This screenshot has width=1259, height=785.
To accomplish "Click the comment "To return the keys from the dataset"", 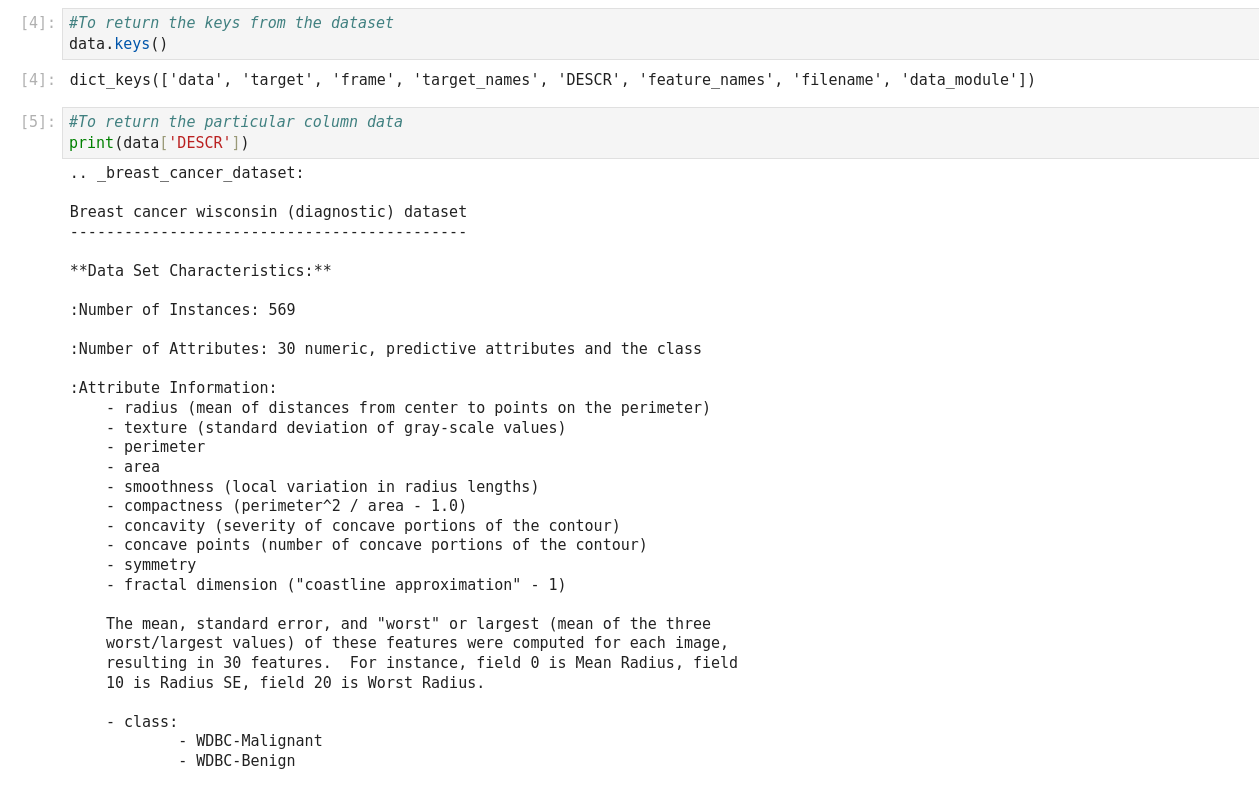I will 231,23.
